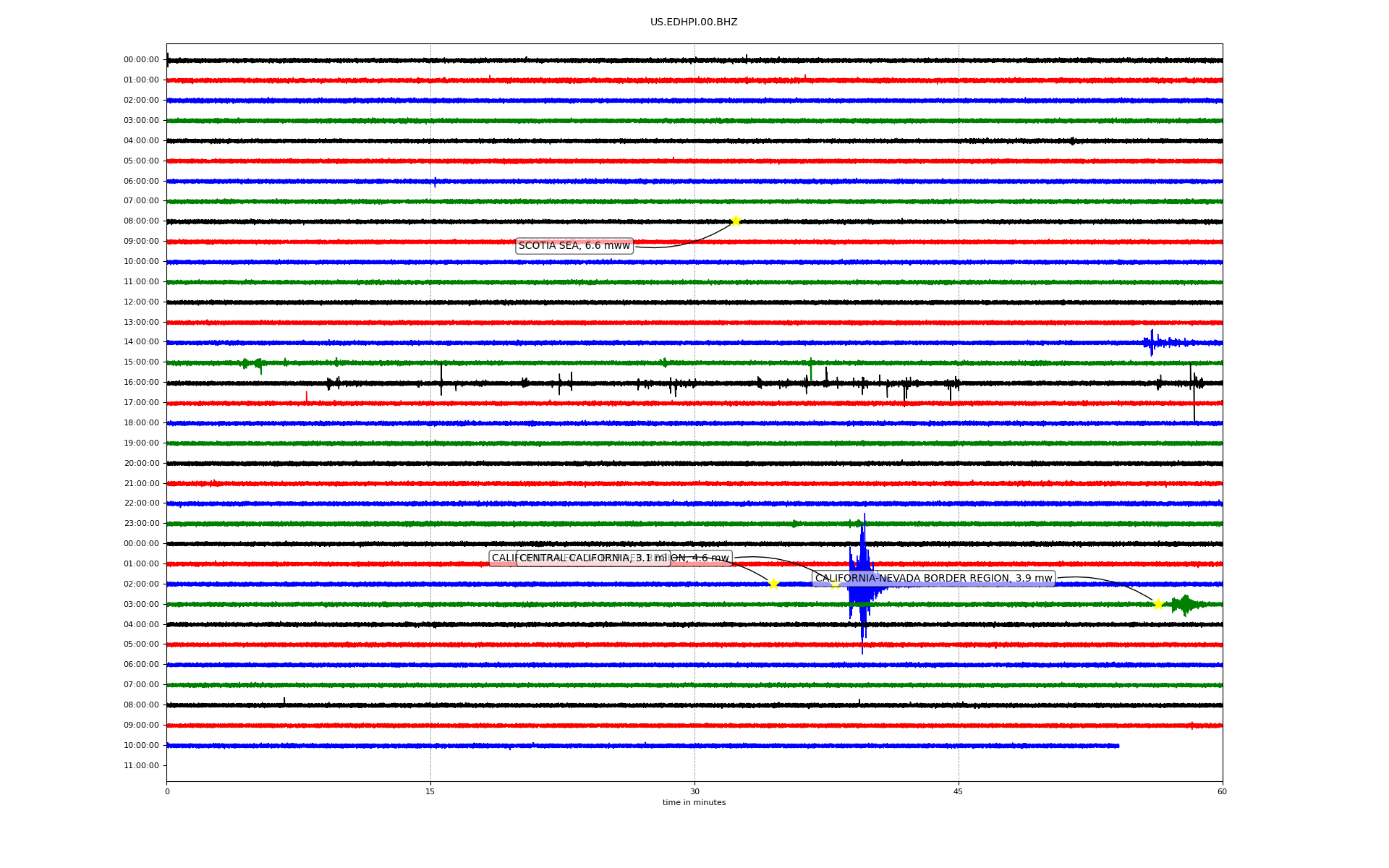Click the 21:00:00 time label
Image resolution: width=1389 pixels, height=868 pixels.
141,483
